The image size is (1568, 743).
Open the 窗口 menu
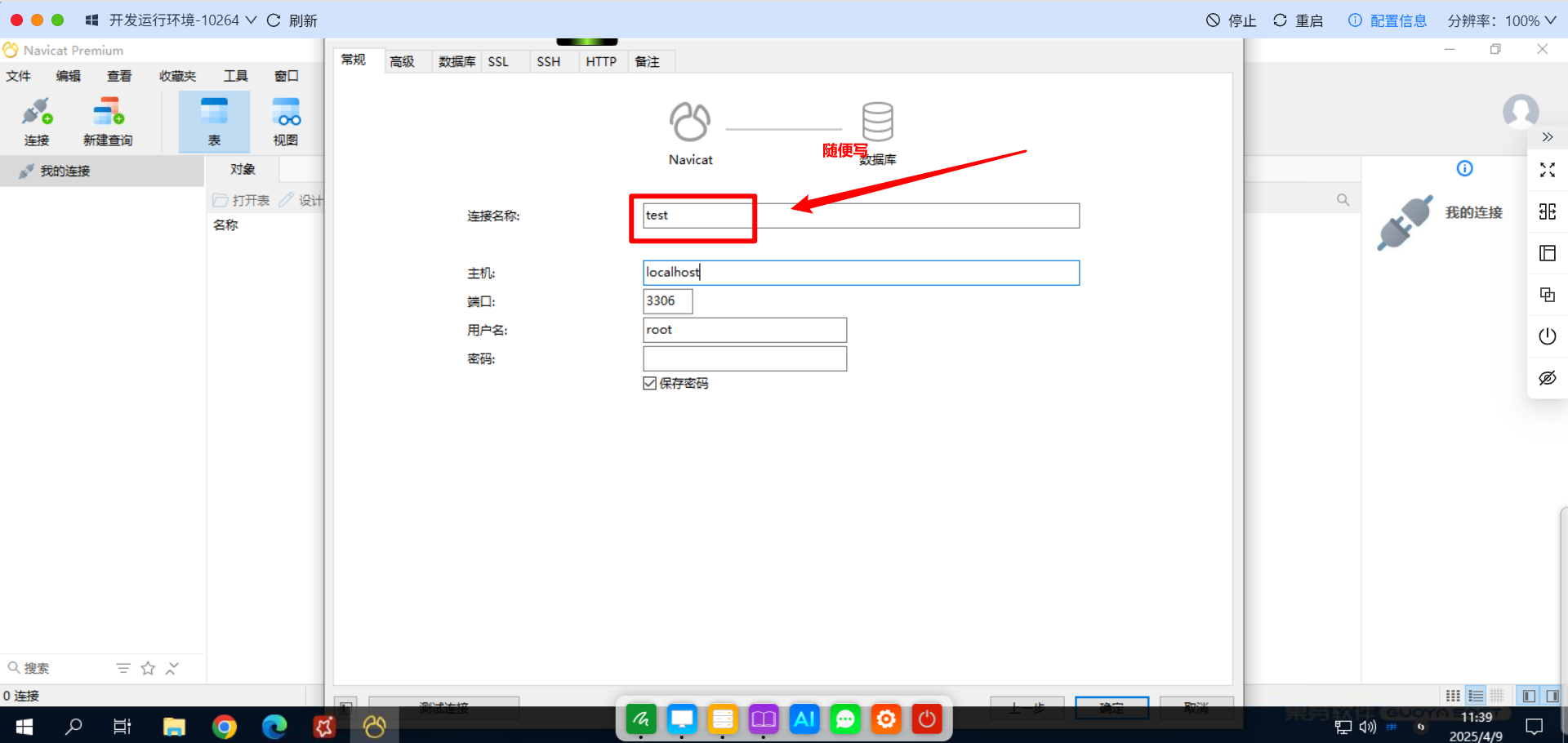point(287,76)
